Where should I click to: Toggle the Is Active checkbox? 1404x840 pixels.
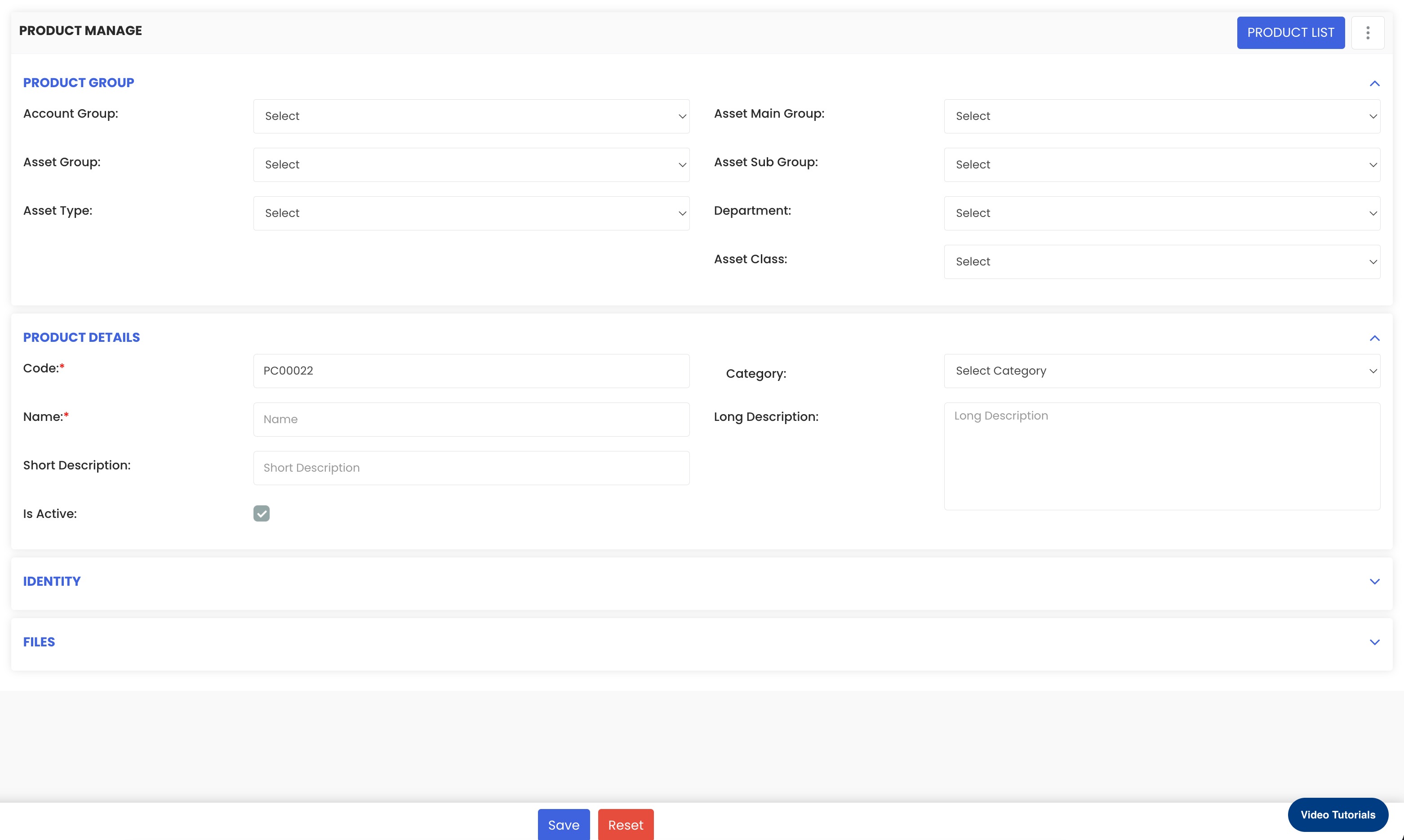pyautogui.click(x=261, y=513)
